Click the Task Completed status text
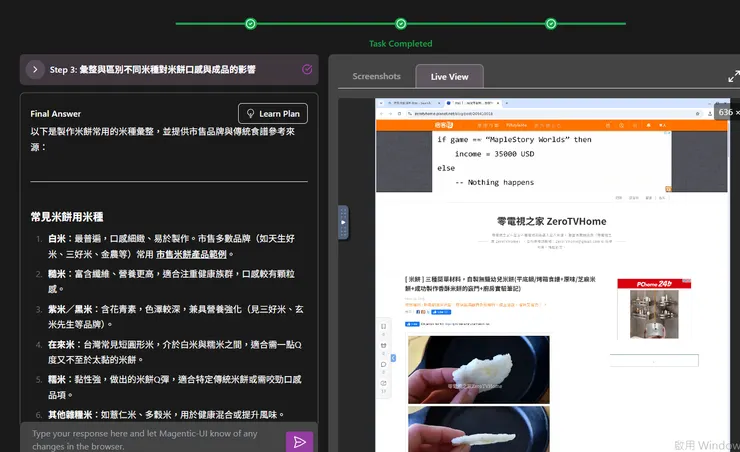740x452 pixels. [401, 43]
